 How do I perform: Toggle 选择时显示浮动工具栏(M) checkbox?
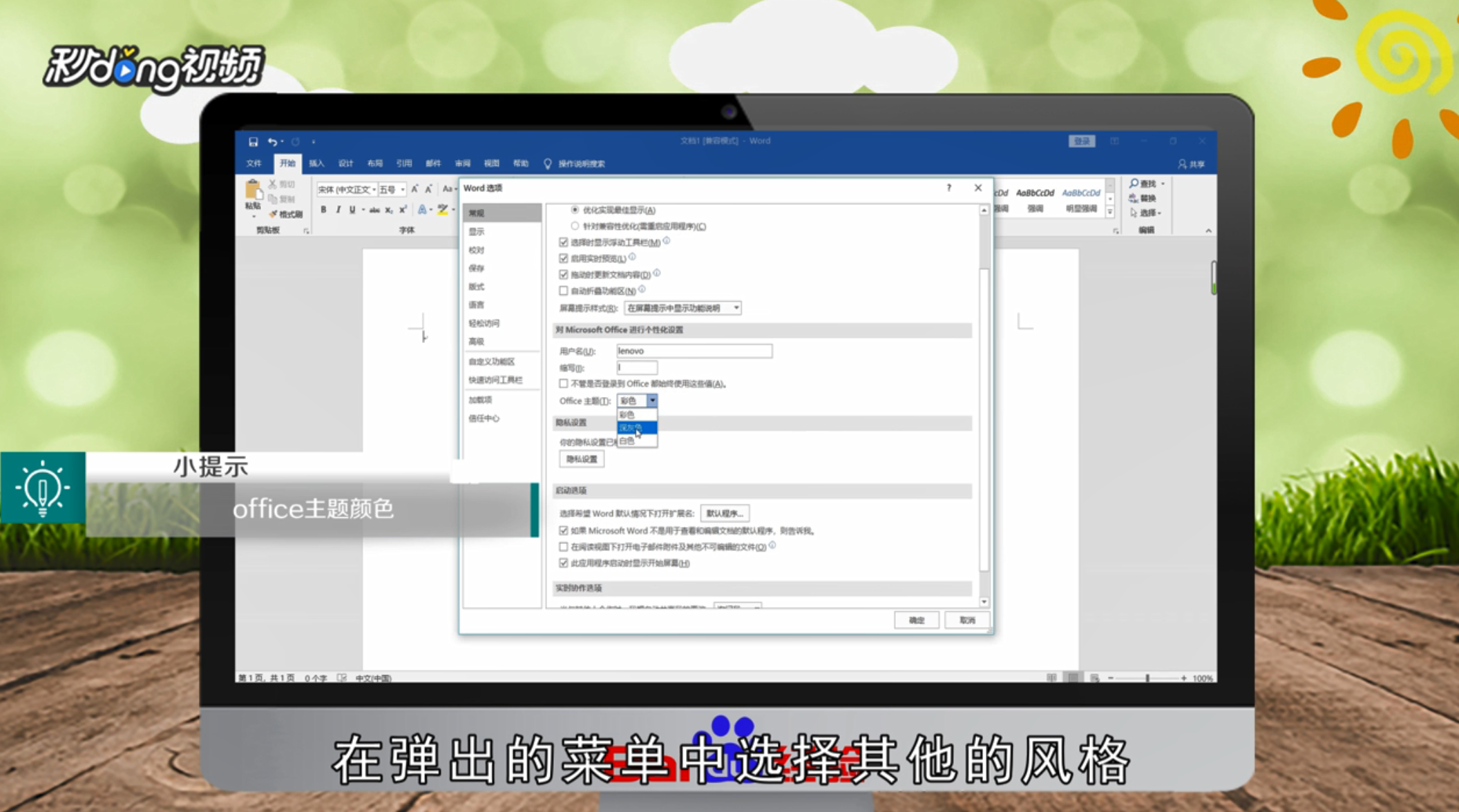[x=564, y=242]
